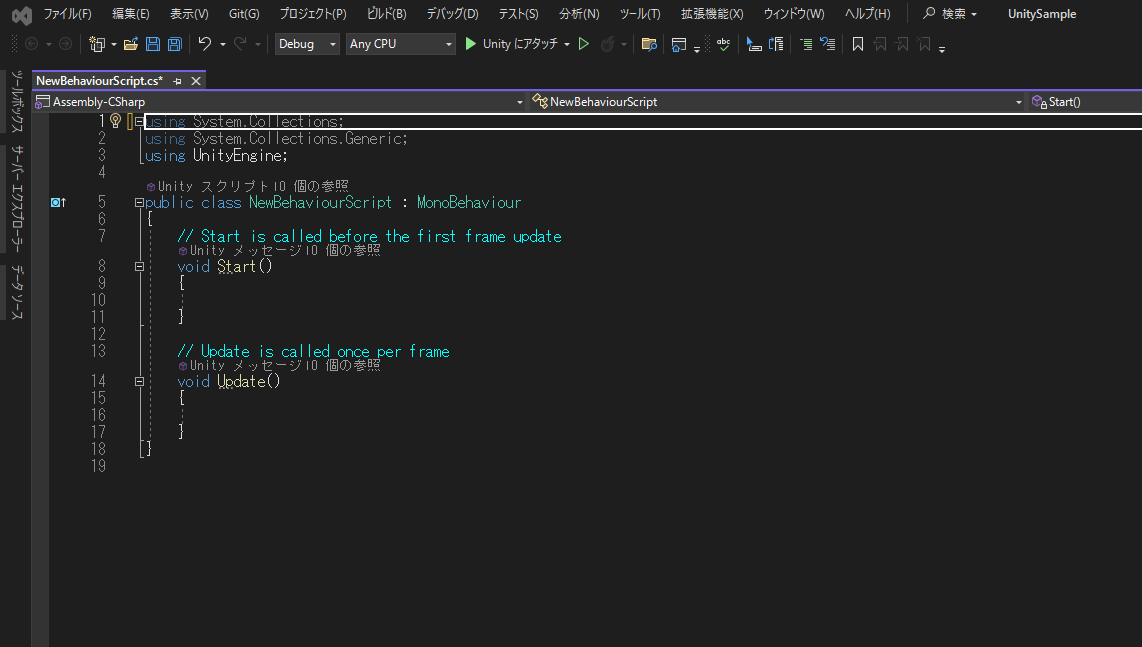This screenshot has height=647, width=1142.
Task: Click the Undo arrow icon
Action: tap(205, 44)
